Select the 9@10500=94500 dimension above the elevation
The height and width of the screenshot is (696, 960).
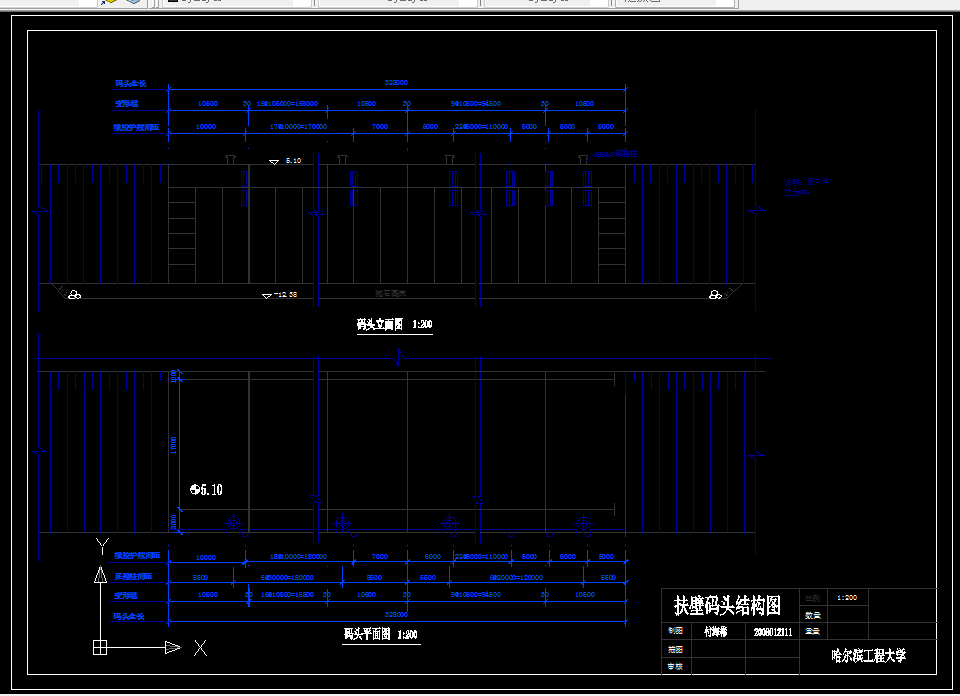(476, 103)
